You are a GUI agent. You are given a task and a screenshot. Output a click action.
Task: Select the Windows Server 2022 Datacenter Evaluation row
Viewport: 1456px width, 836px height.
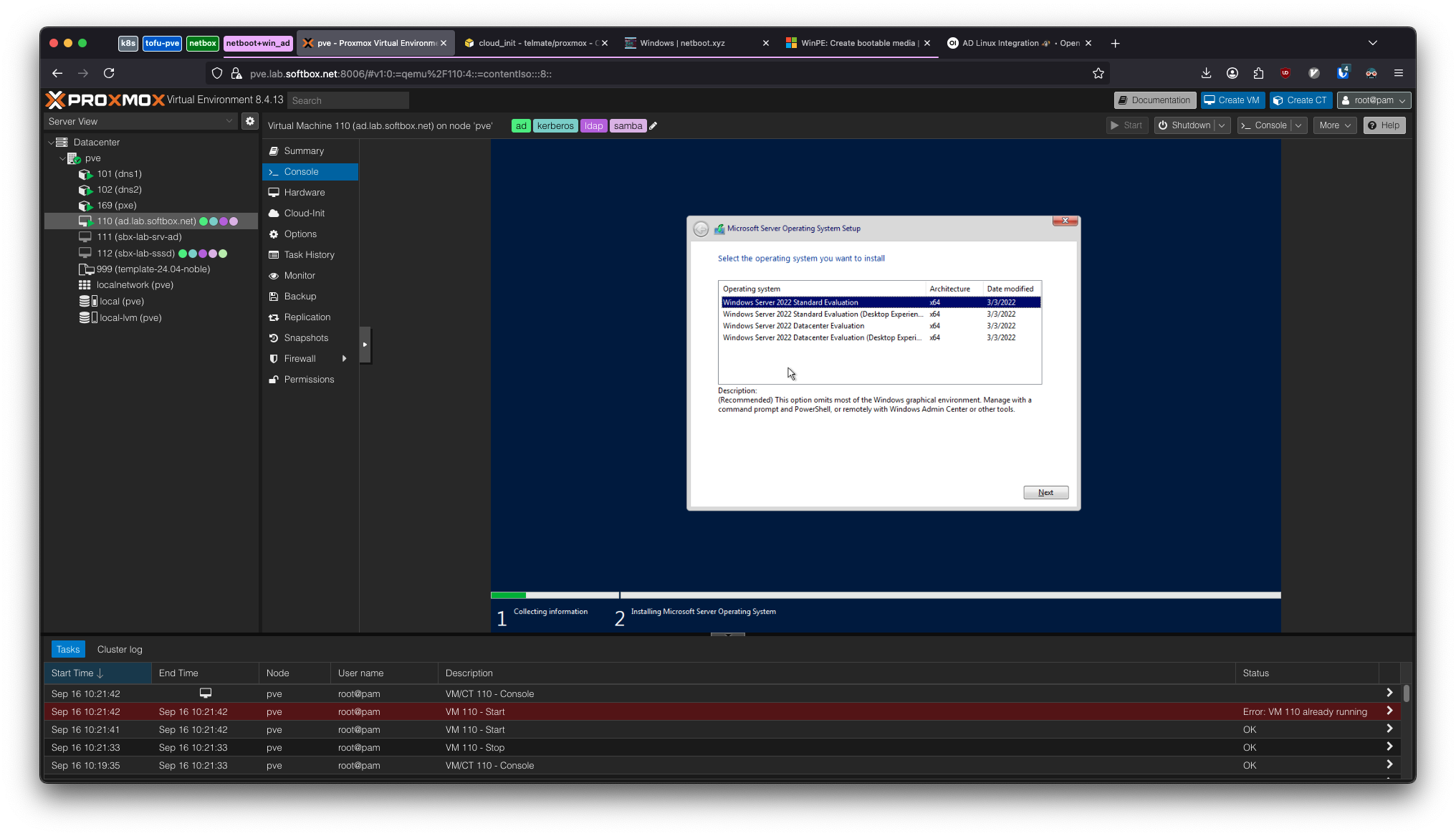(792, 325)
